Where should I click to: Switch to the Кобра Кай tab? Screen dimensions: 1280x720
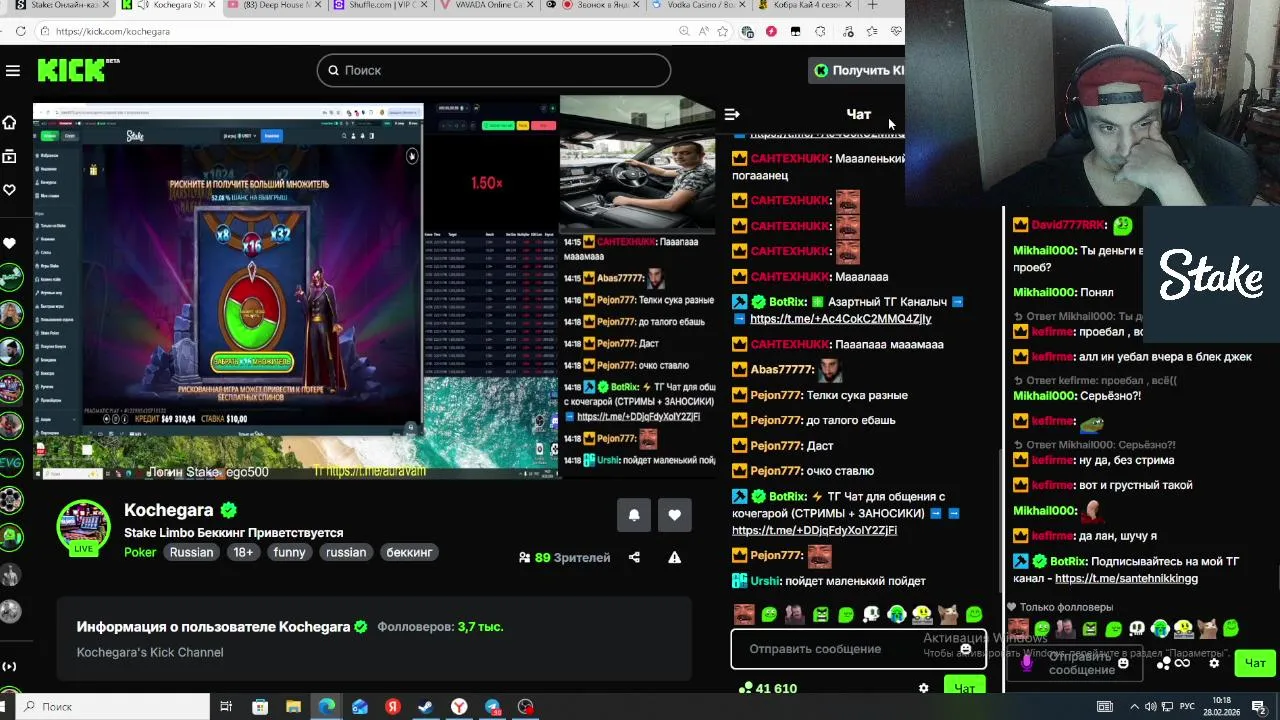pos(805,5)
